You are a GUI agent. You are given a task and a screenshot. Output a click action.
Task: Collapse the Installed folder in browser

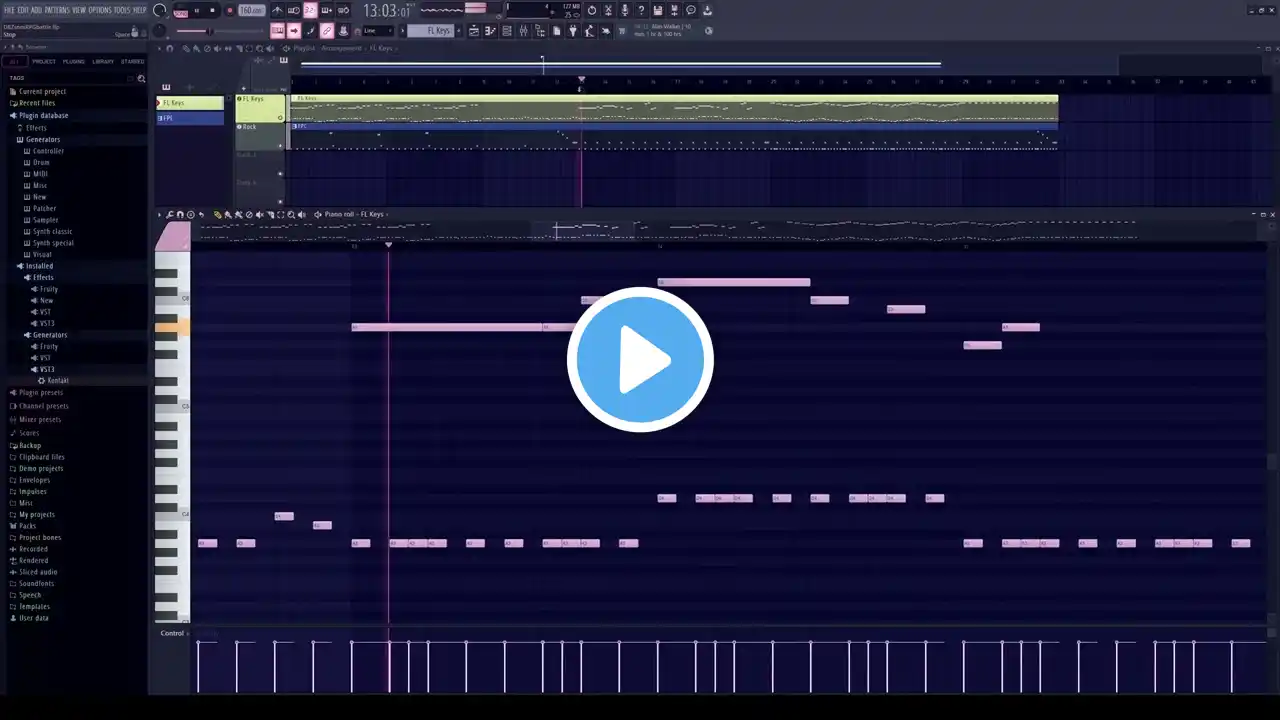36,266
